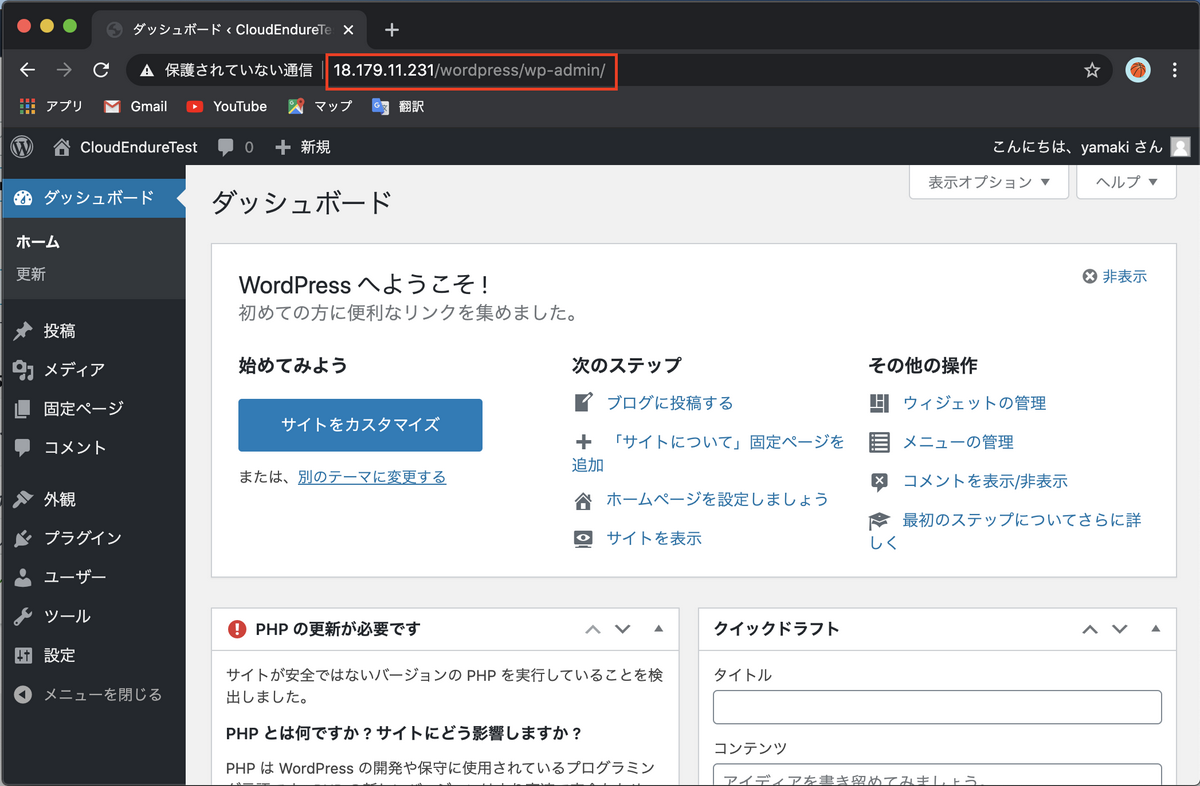Viewport: 1200px width, 786px height.
Task: Select ダッシュボード in sidebar
Action: click(x=92, y=198)
